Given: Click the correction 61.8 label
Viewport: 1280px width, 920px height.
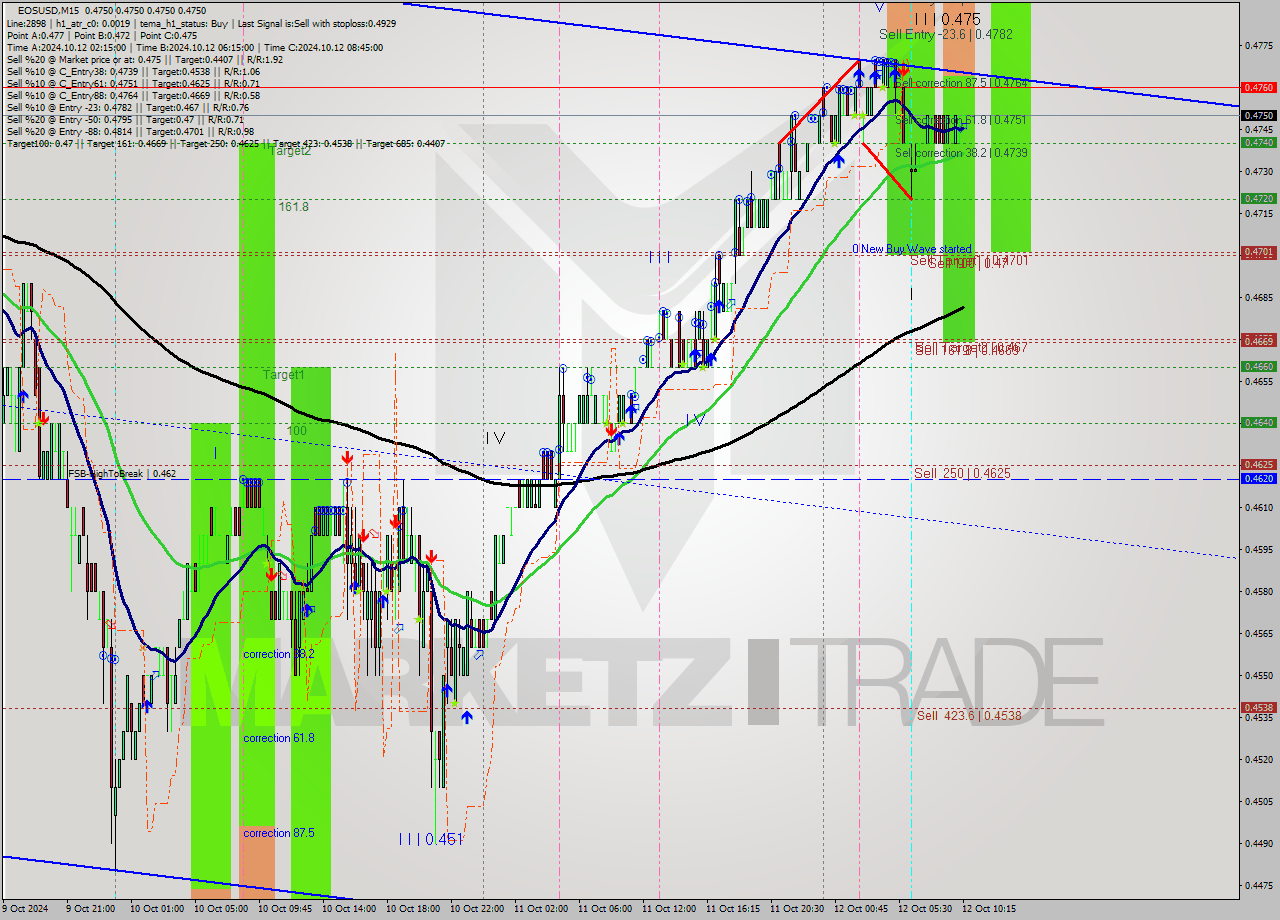Looking at the screenshot, I should coord(279,738).
